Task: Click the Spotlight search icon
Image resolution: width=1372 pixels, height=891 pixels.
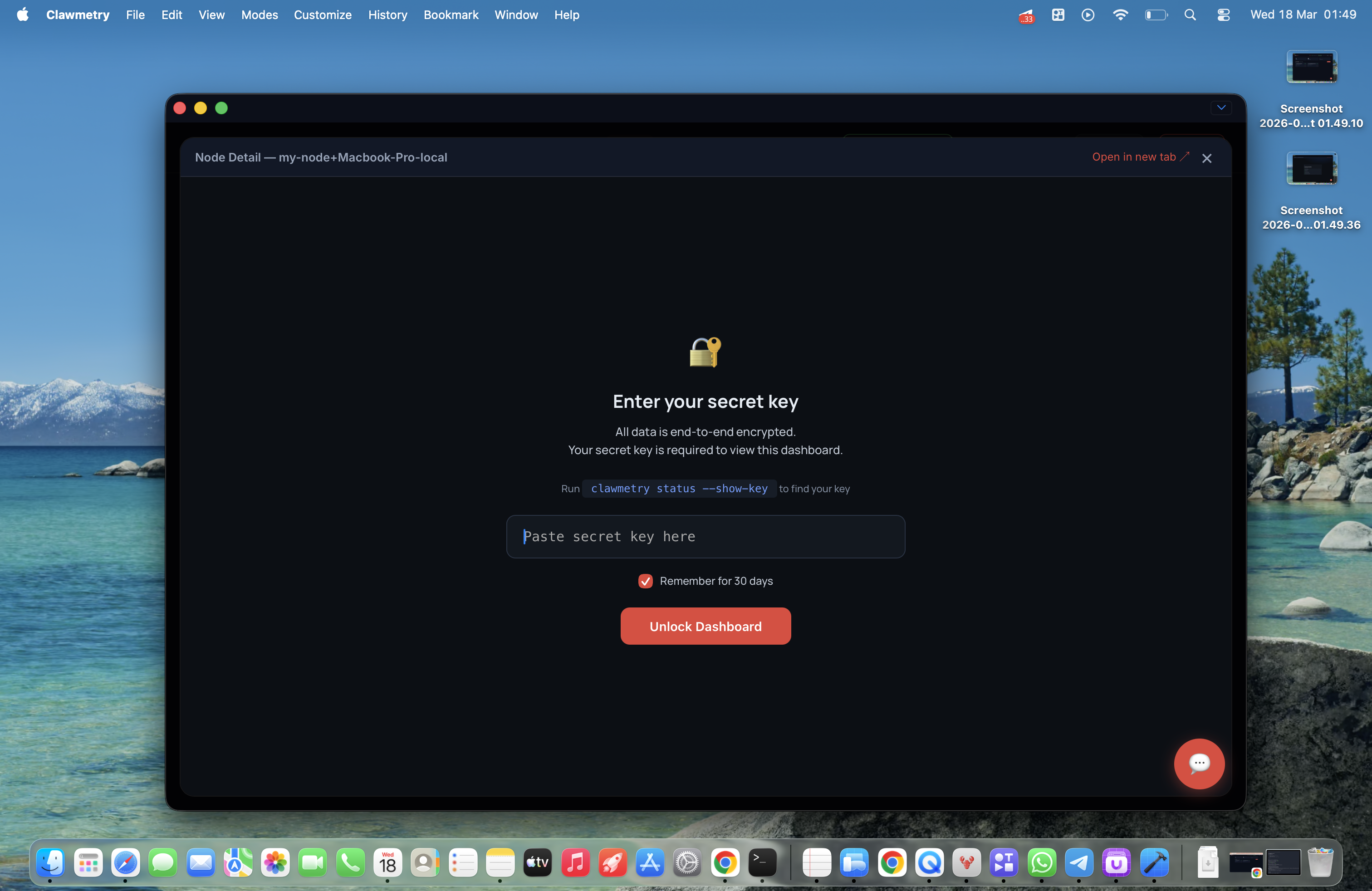Action: (x=1190, y=15)
